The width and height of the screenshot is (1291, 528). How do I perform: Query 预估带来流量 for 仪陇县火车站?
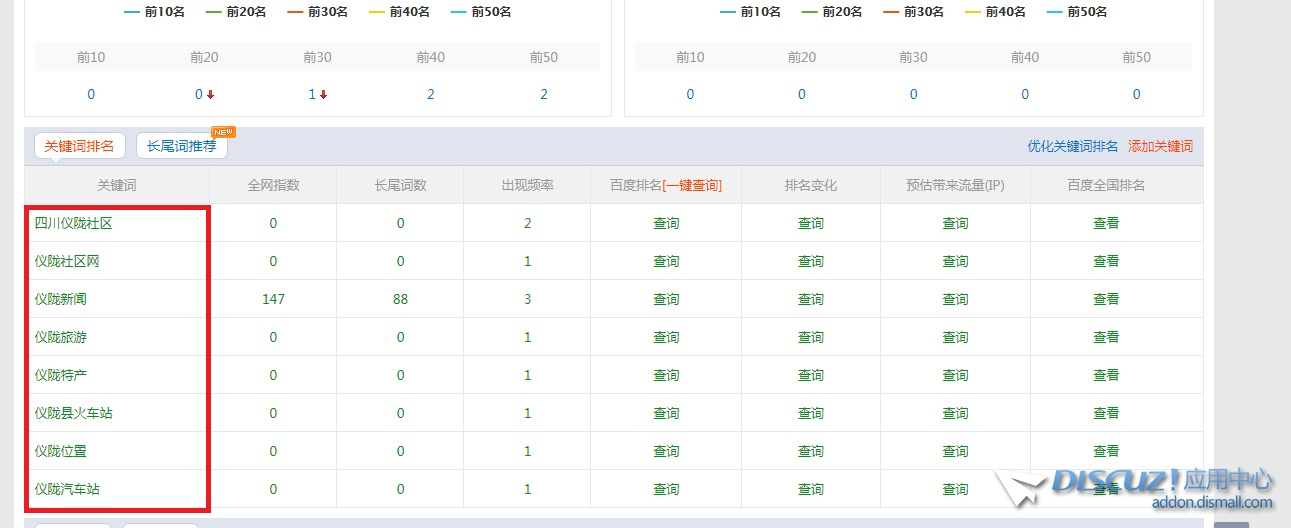955,413
